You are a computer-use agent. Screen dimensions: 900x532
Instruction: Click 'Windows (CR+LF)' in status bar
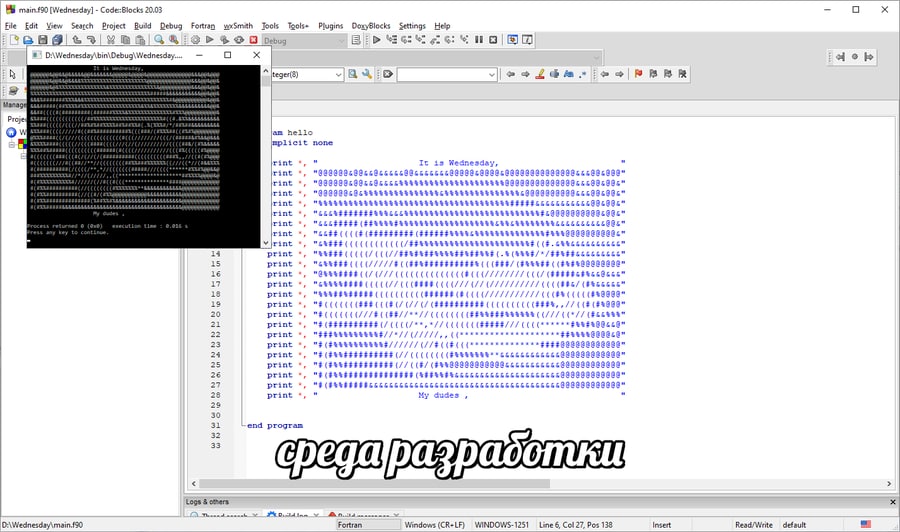coord(435,525)
